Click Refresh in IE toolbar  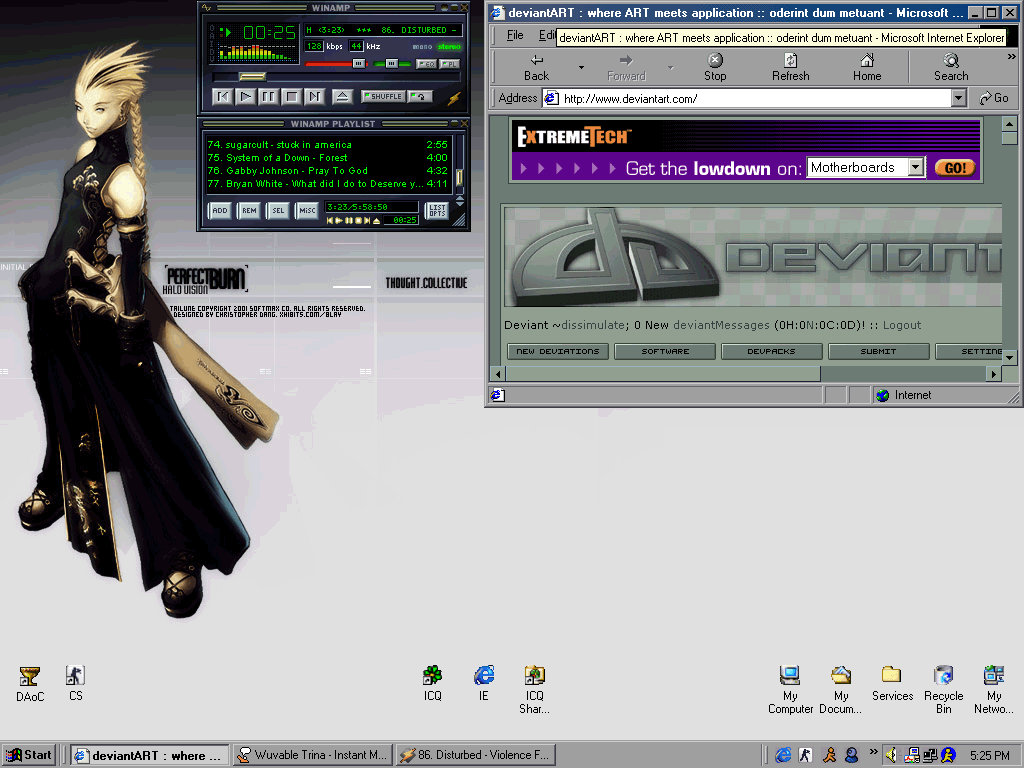[790, 67]
